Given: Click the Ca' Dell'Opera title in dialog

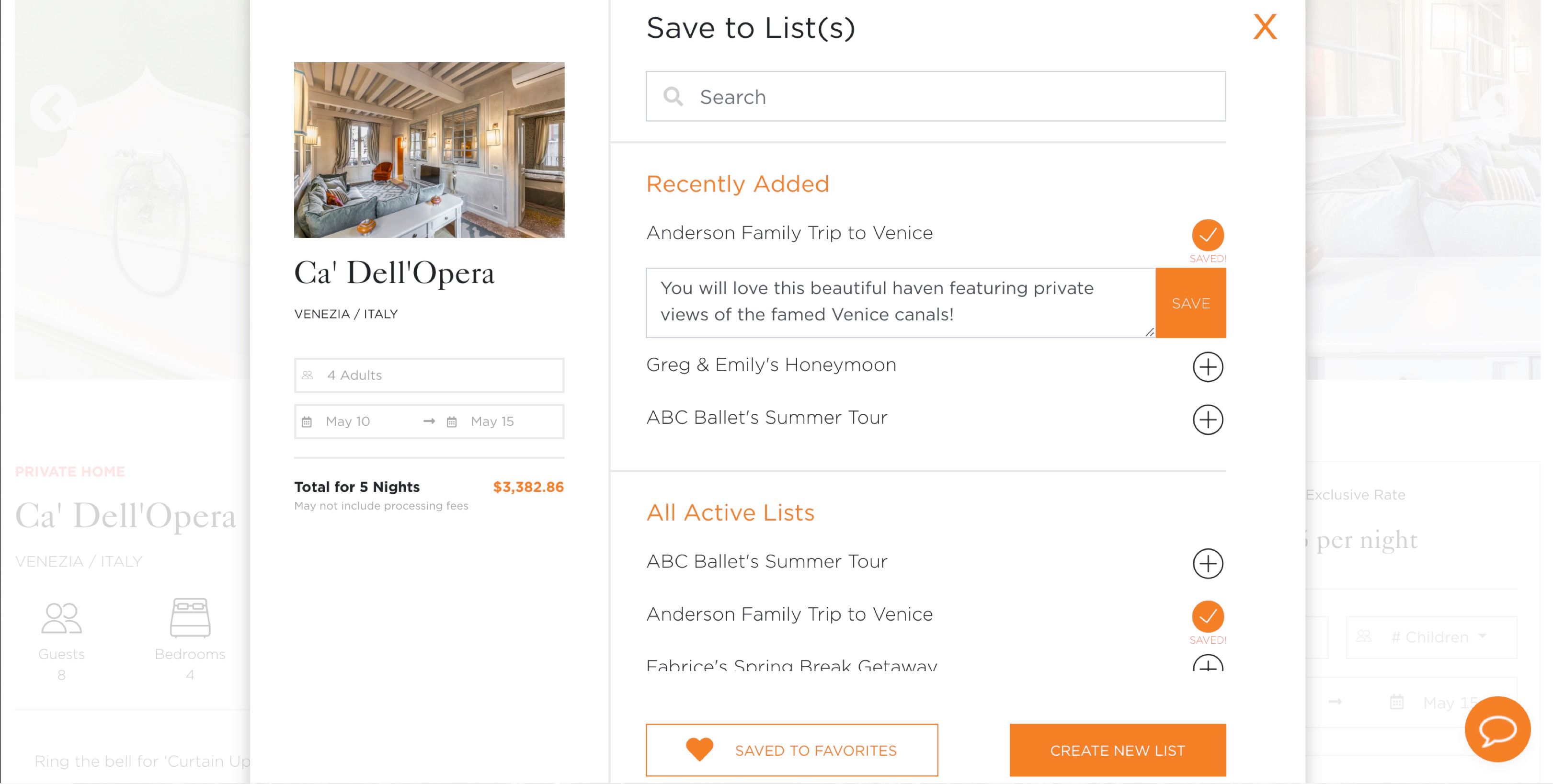Looking at the screenshot, I should pyautogui.click(x=394, y=273).
